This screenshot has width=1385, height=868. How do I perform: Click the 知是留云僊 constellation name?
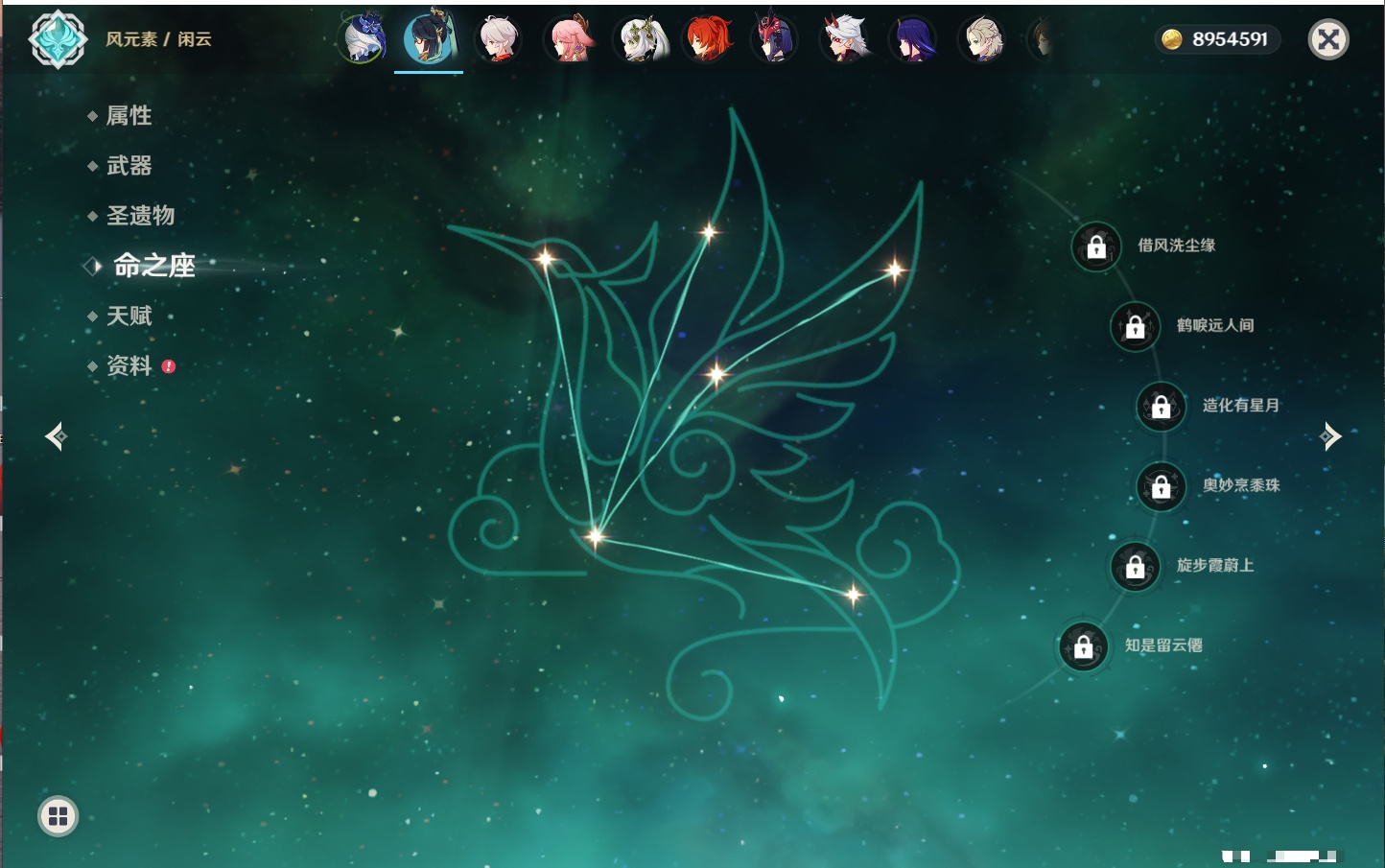pyautogui.click(x=1163, y=645)
